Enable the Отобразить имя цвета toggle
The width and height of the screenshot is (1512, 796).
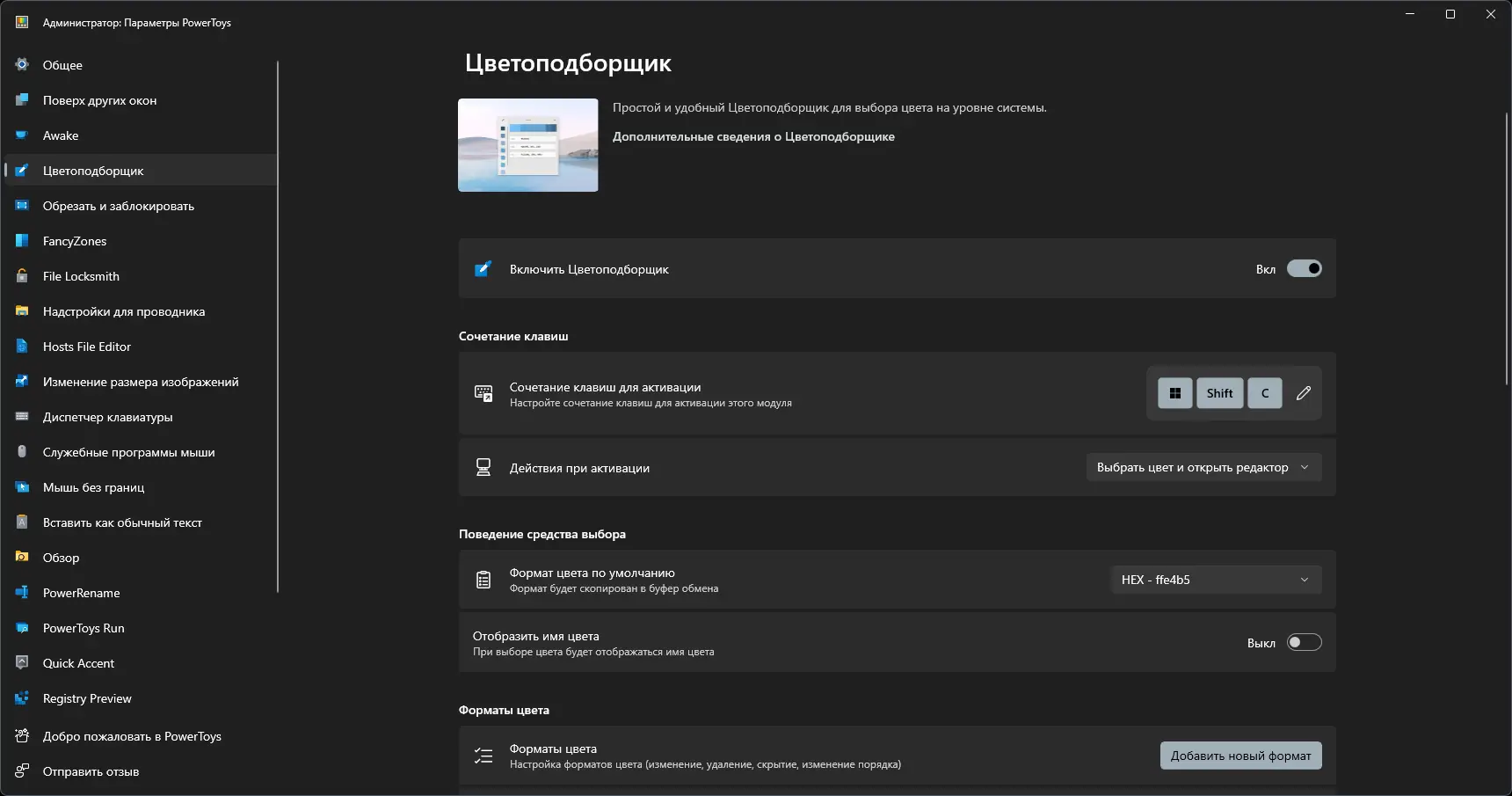click(1304, 643)
